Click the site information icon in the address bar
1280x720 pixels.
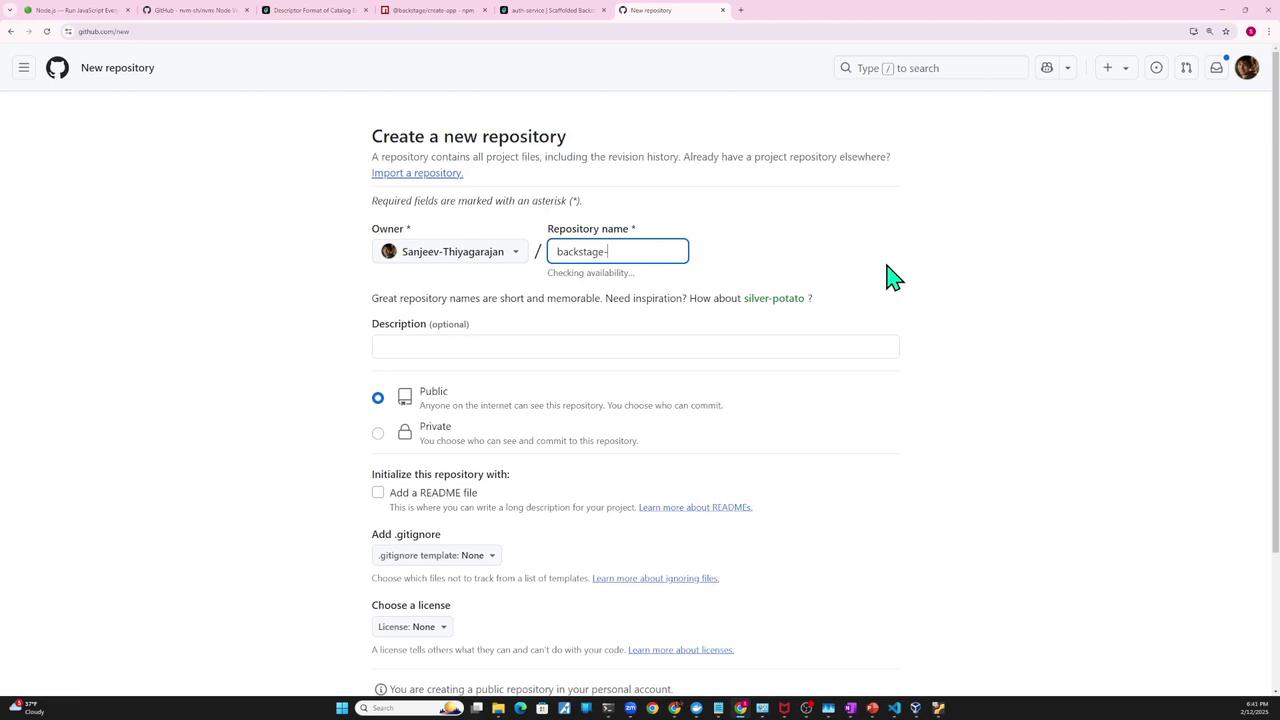click(69, 31)
